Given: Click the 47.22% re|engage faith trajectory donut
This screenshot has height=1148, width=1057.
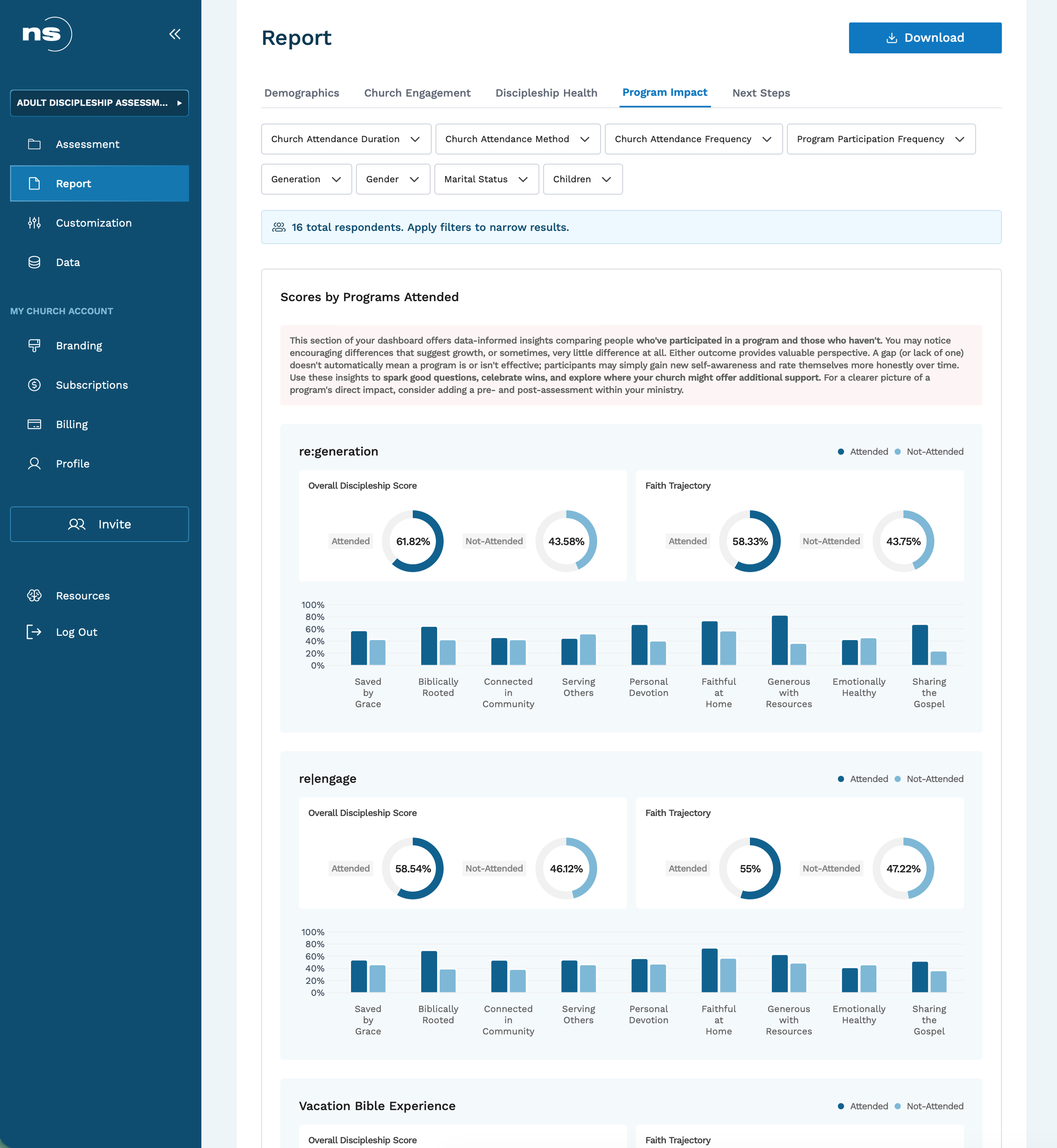Looking at the screenshot, I should pos(904,869).
